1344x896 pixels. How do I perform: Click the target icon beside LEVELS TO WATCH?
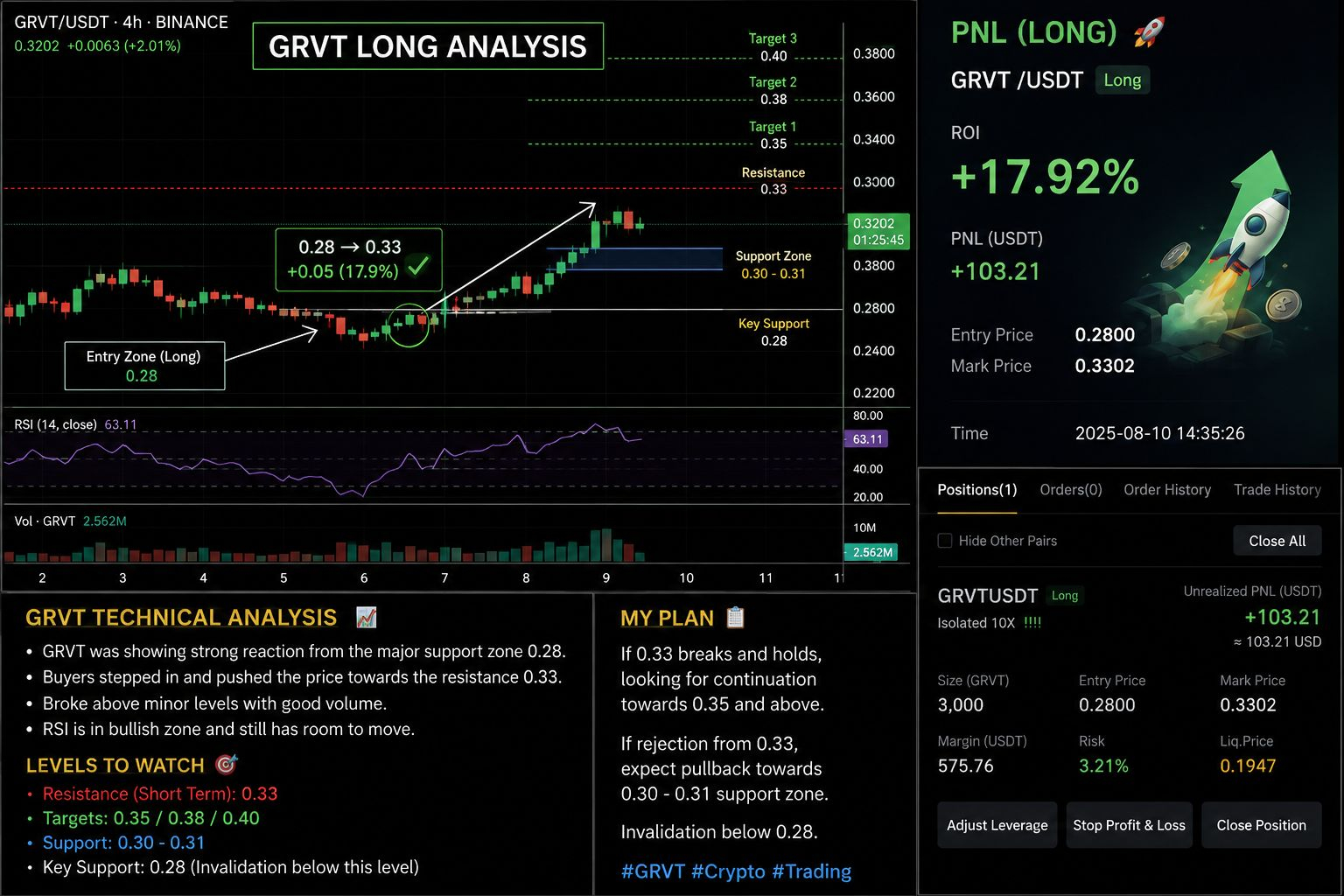(x=226, y=765)
